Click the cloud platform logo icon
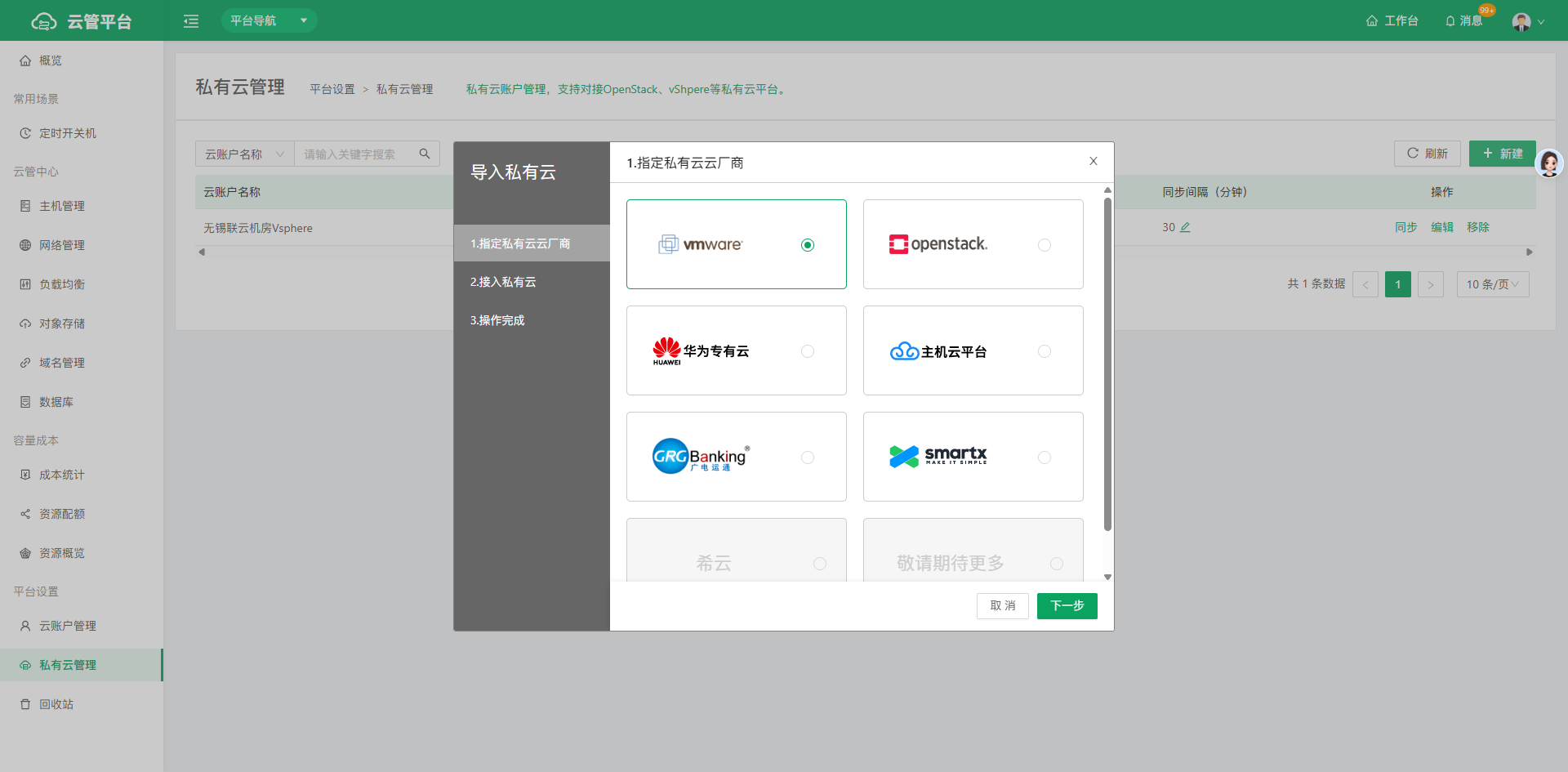The height and width of the screenshot is (772, 1568). [x=43, y=21]
